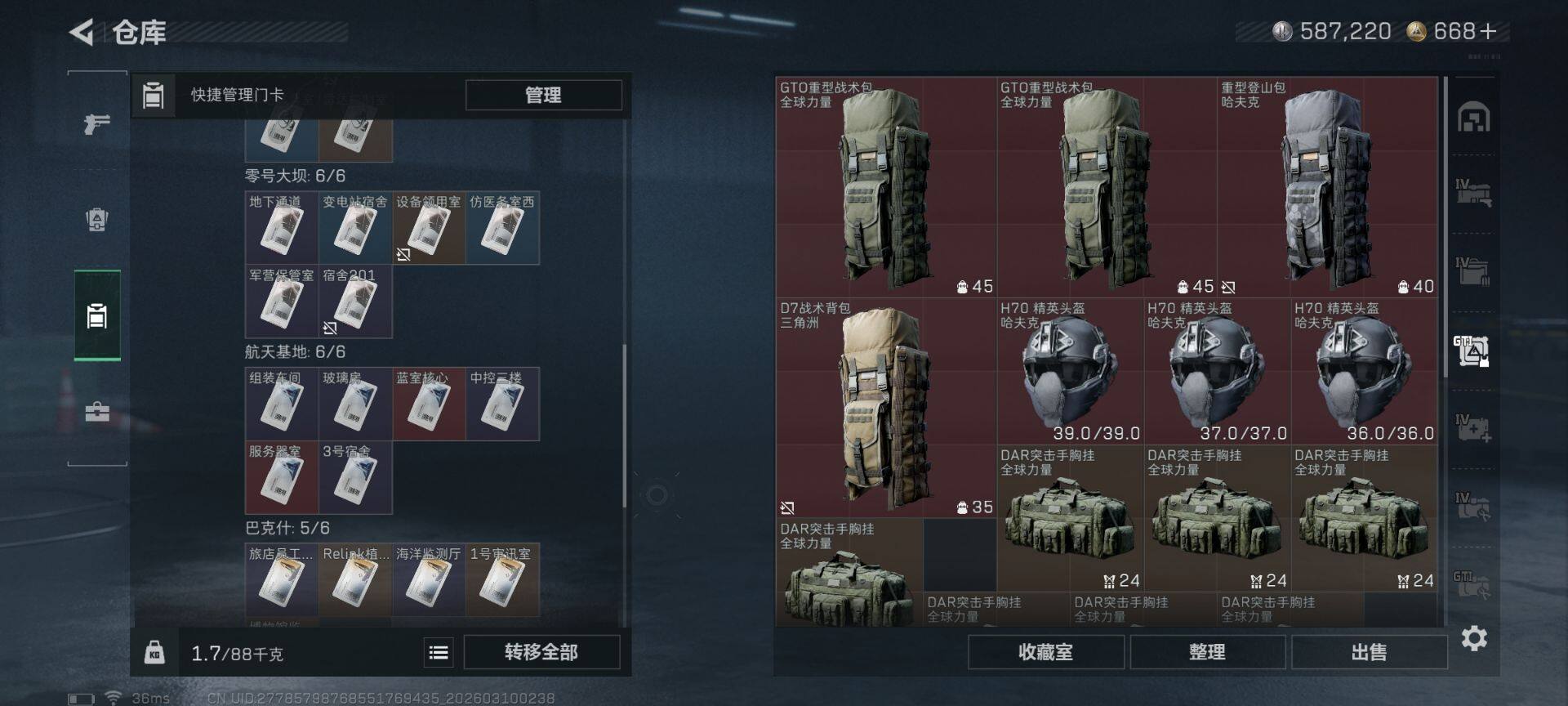Click the keycard list scrollbar

tap(625, 425)
